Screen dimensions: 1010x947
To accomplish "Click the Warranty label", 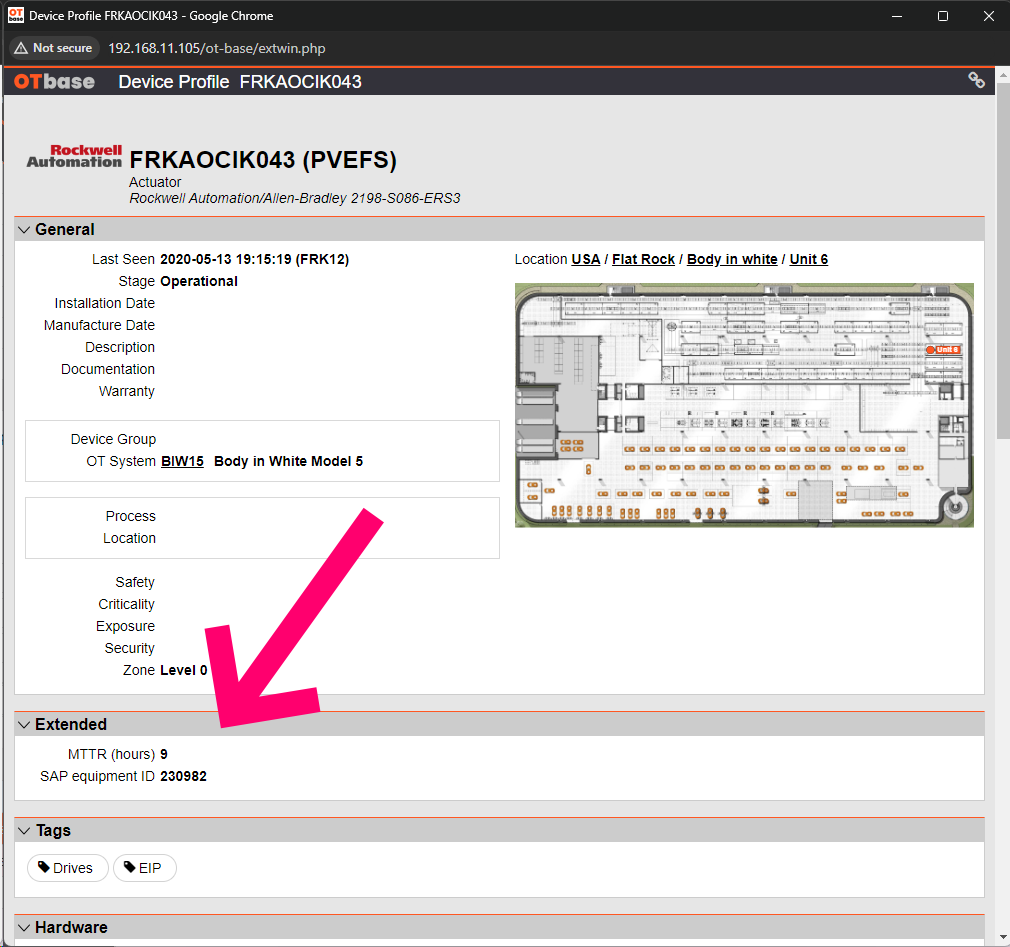I will click(x=127, y=391).
